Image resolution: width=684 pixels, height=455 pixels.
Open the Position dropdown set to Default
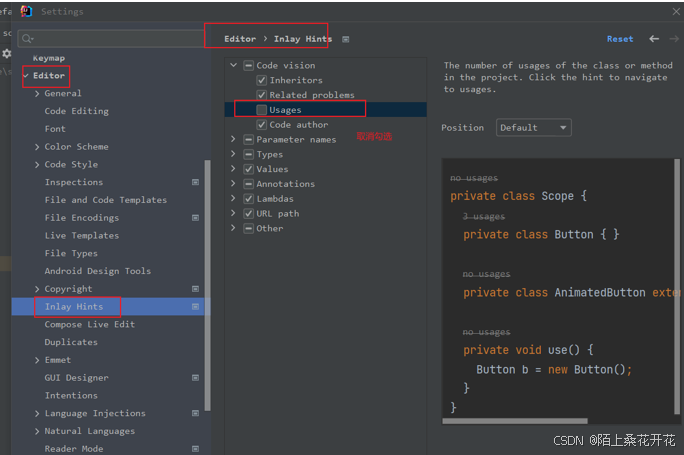(x=534, y=128)
